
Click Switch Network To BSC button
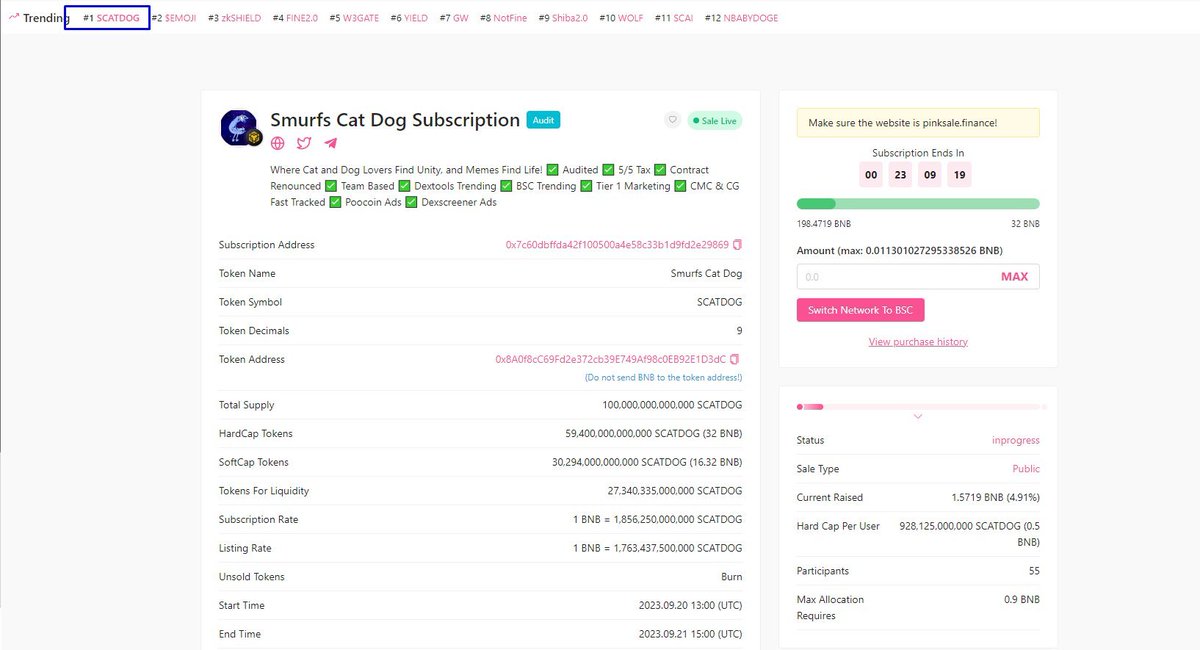point(860,310)
